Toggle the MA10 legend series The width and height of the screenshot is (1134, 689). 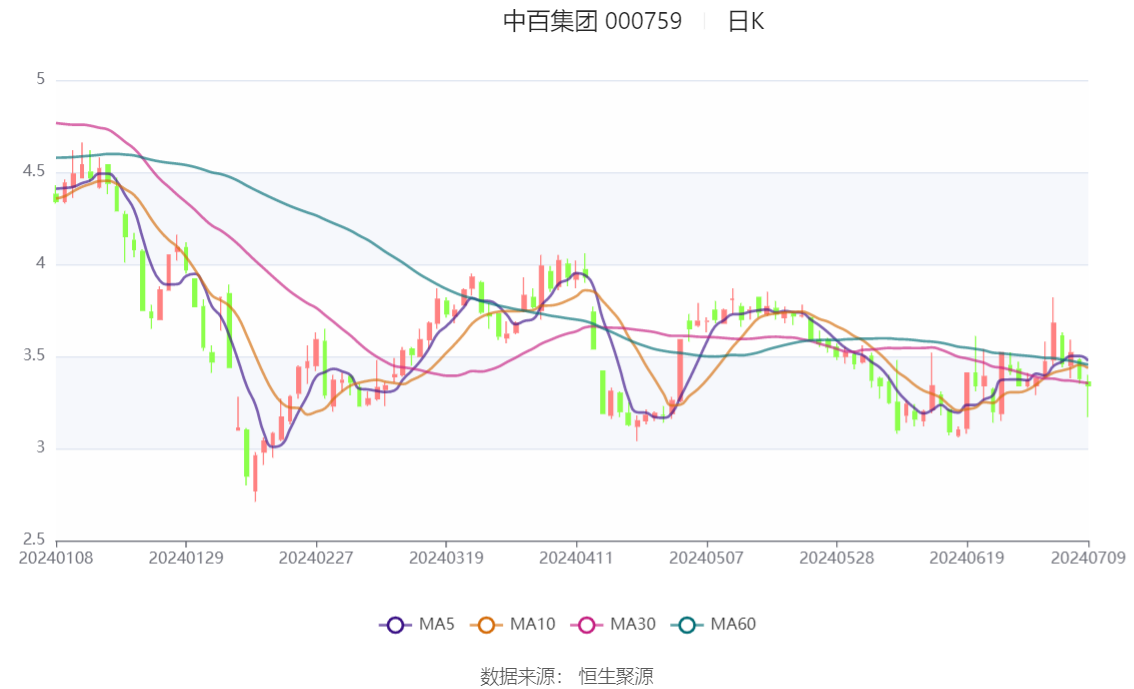click(513, 624)
